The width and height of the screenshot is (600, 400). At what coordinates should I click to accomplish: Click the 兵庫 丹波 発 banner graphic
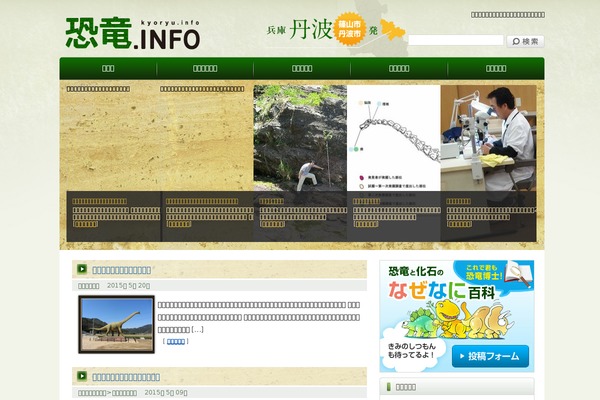coord(336,29)
